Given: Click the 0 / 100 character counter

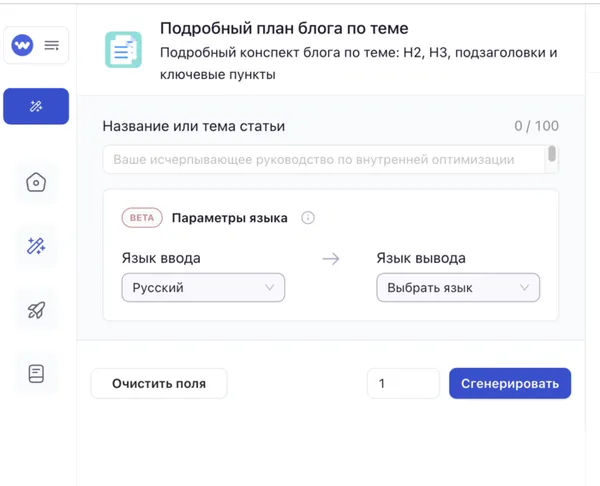Looking at the screenshot, I should click(x=536, y=126).
